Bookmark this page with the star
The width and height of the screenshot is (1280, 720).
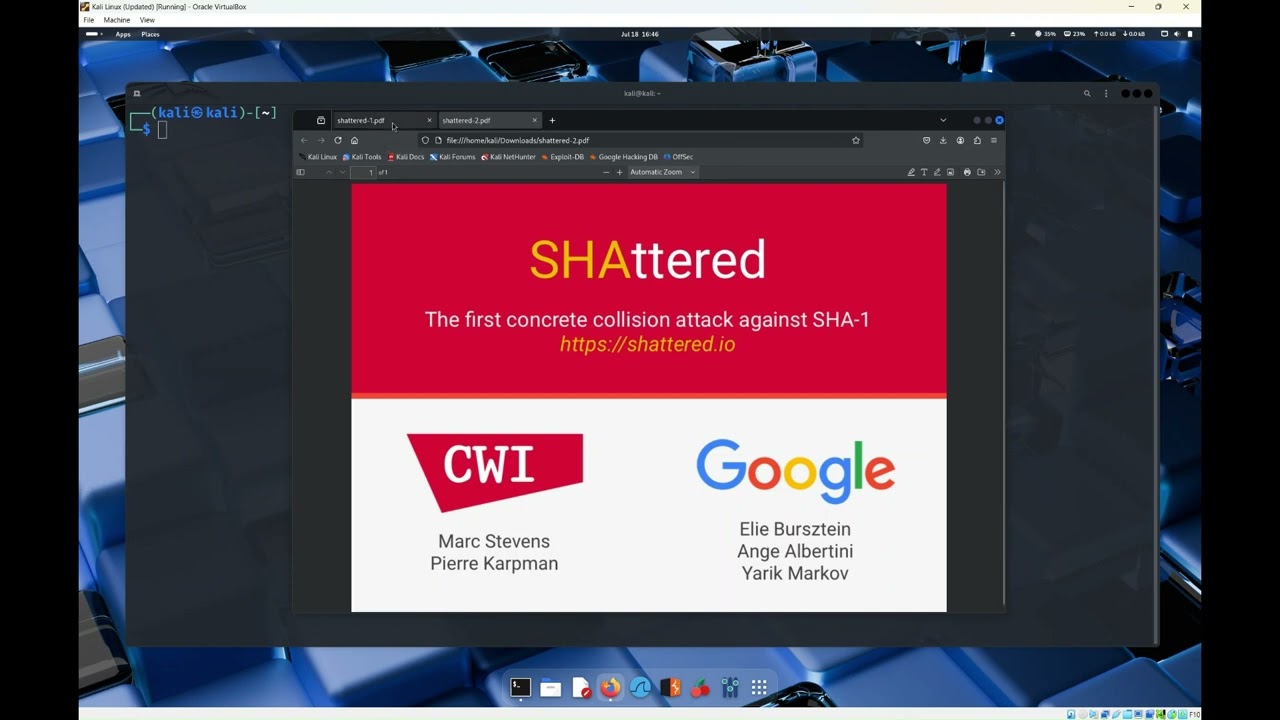(856, 140)
